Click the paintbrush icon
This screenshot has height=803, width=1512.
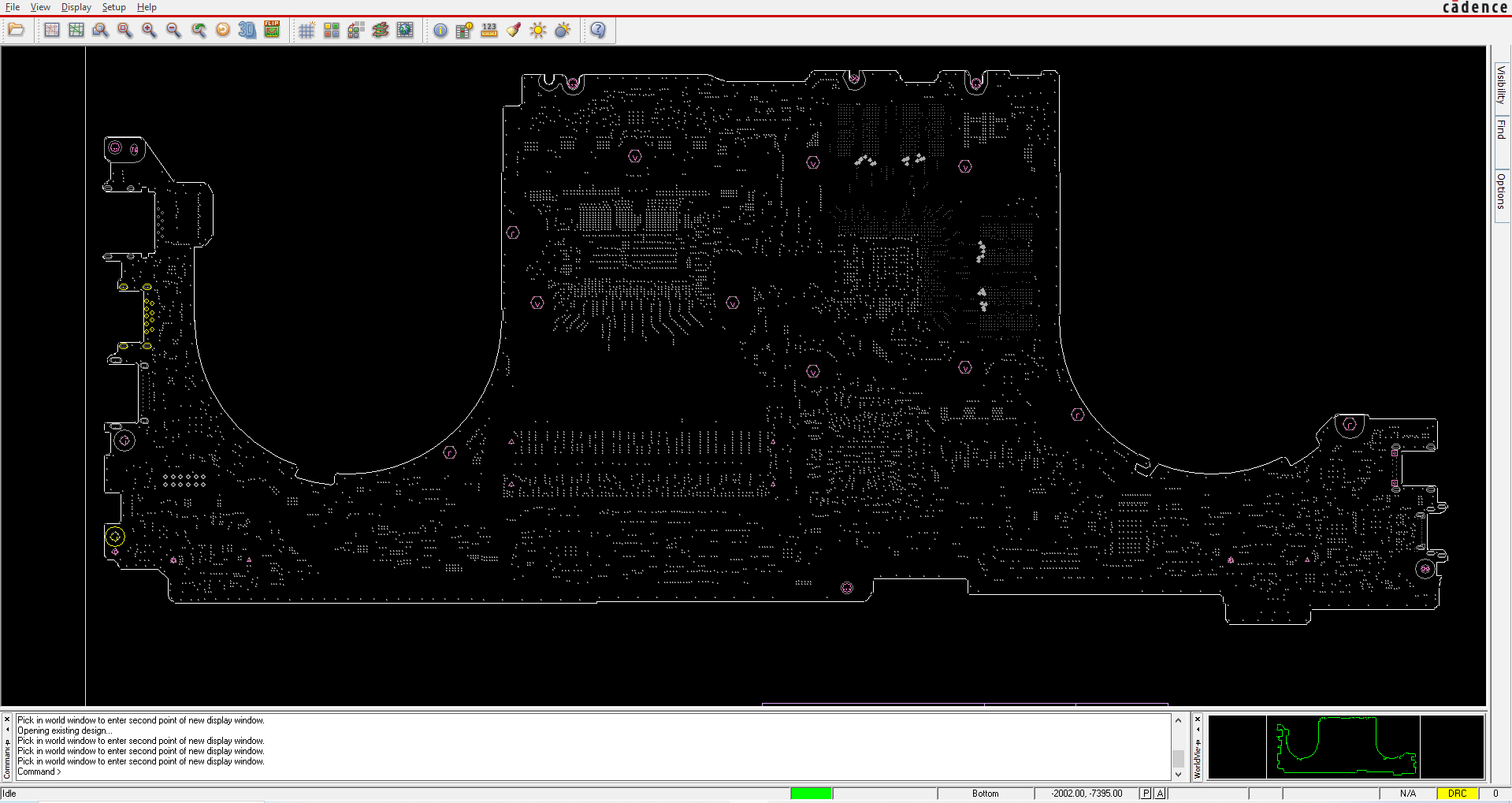point(514,30)
